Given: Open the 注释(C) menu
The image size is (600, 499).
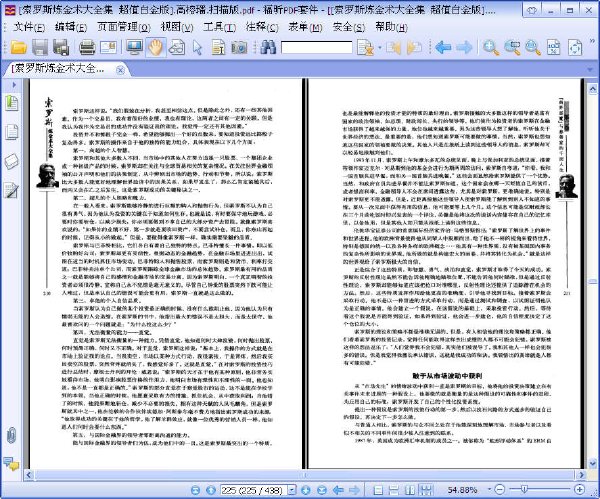Looking at the screenshot, I should (x=262, y=27).
